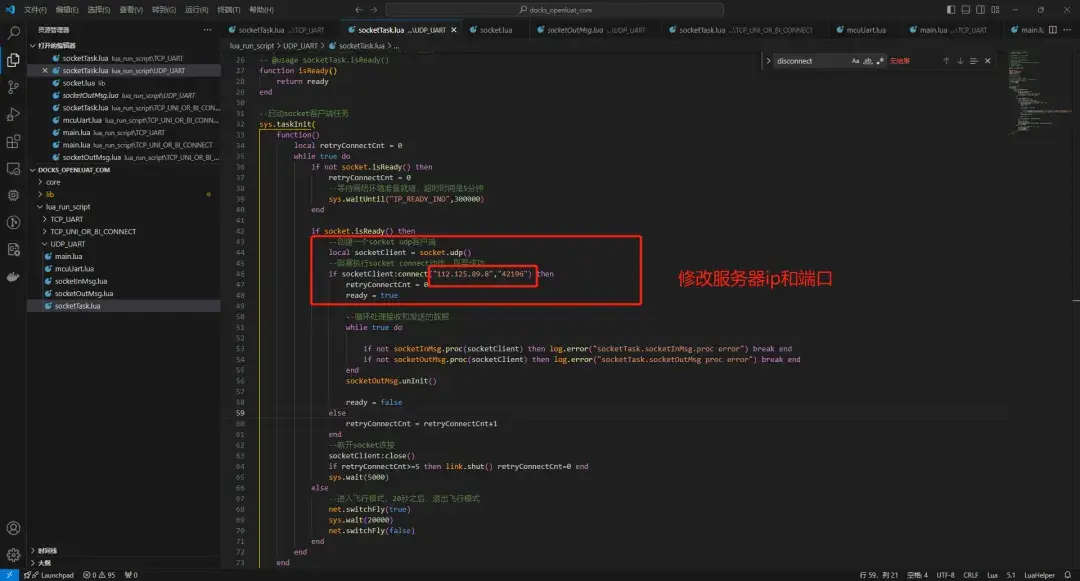Toggle match whole word in find widget

868,61
